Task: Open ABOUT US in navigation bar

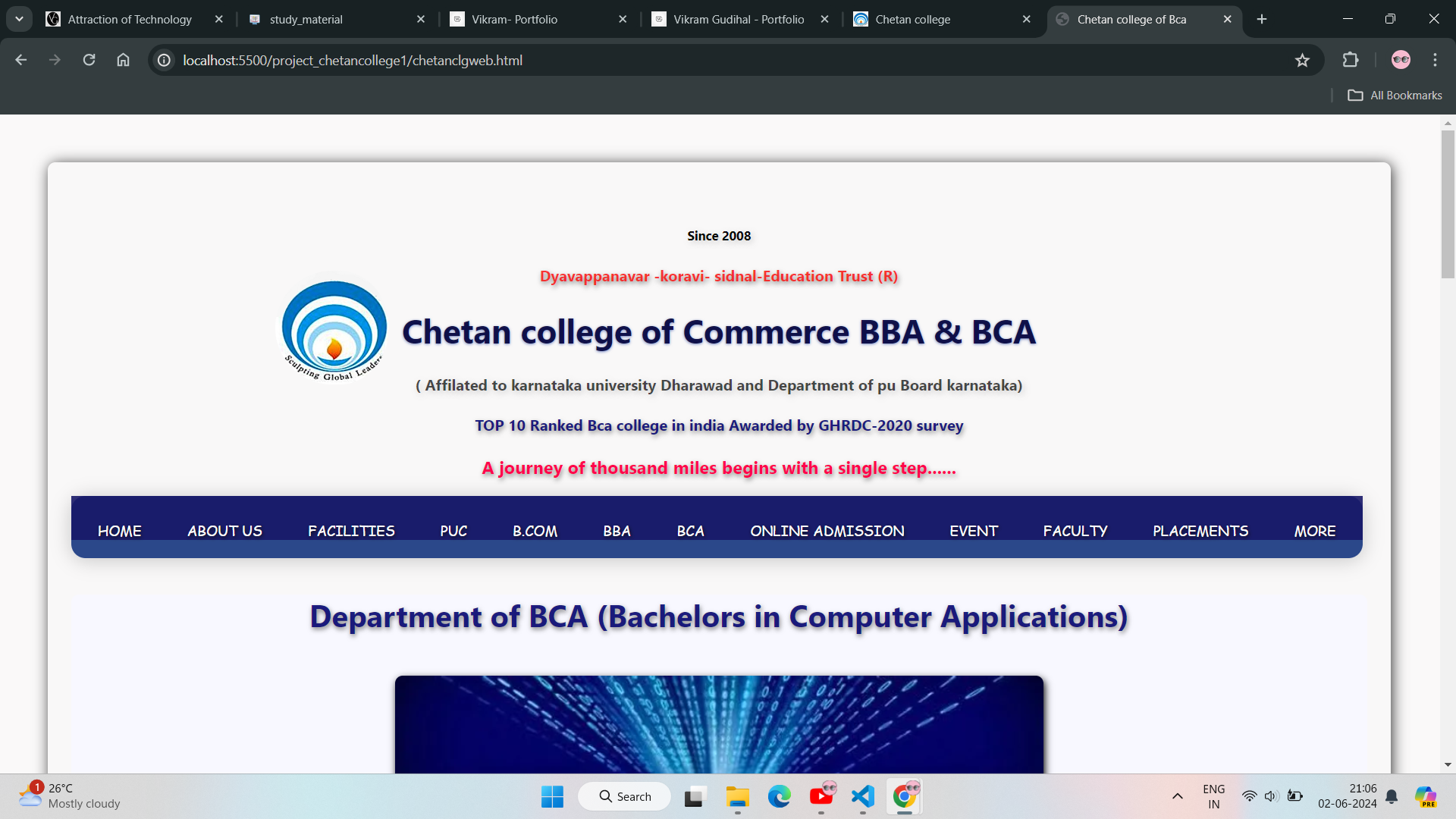Action: pos(224,531)
